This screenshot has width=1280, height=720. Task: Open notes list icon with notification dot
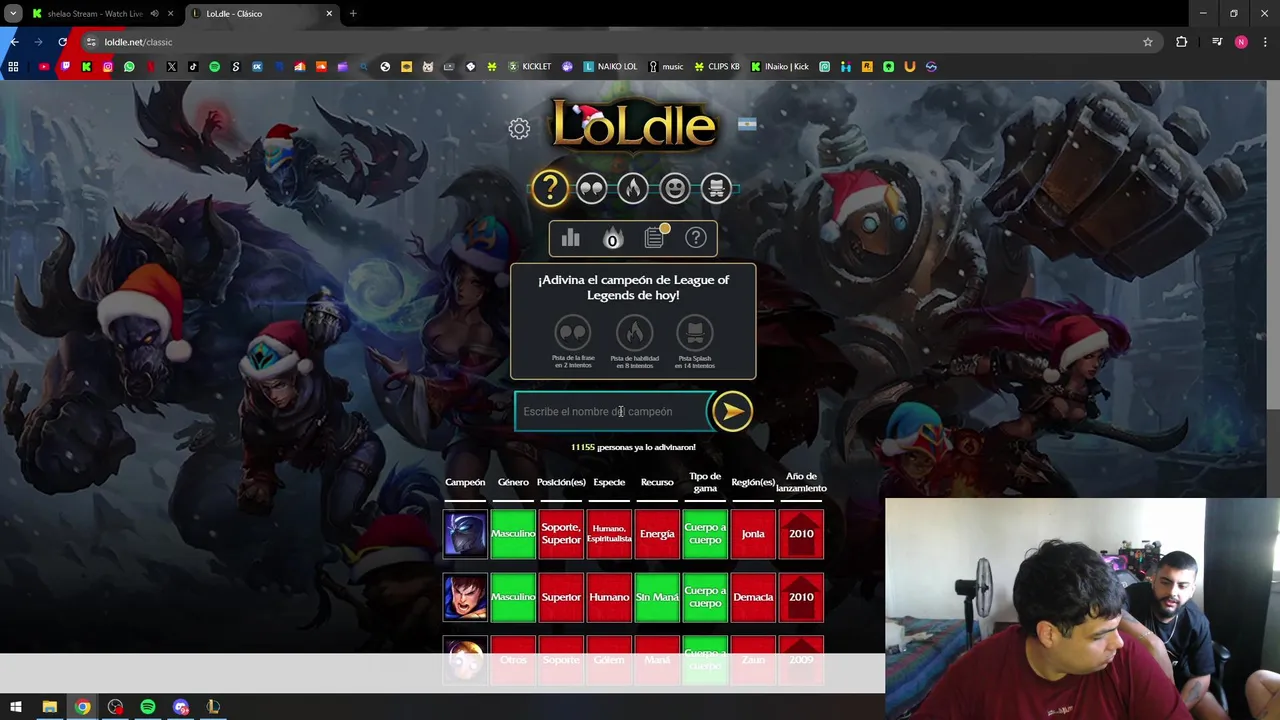[x=654, y=238]
